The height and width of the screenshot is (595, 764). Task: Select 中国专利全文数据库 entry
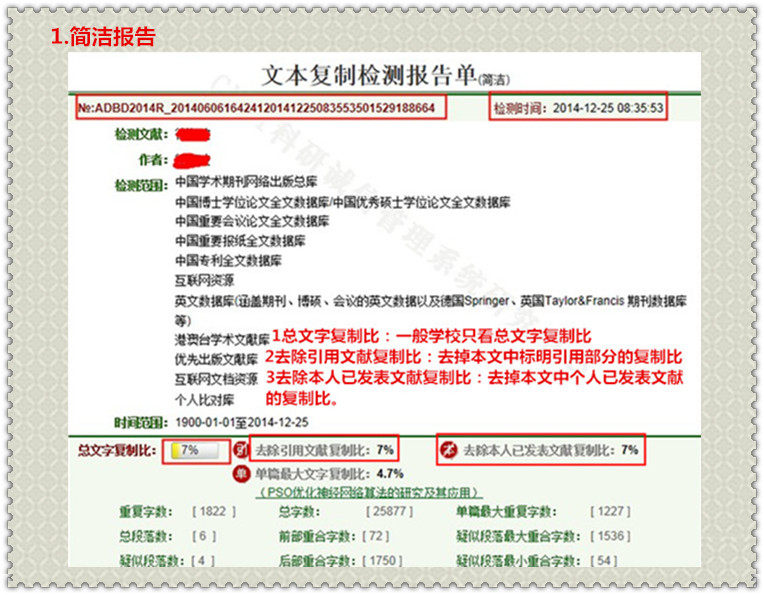(228, 260)
